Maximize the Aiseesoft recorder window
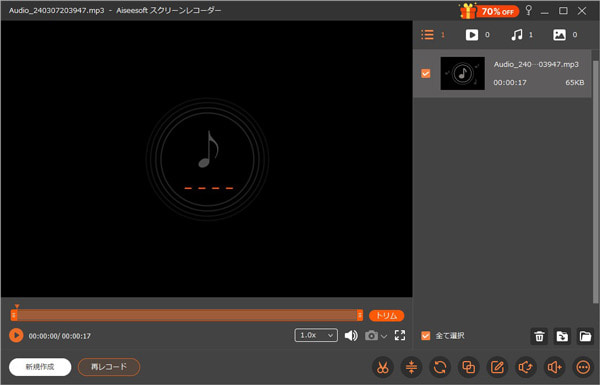Screen dimensions: 600x385 (x=563, y=11)
